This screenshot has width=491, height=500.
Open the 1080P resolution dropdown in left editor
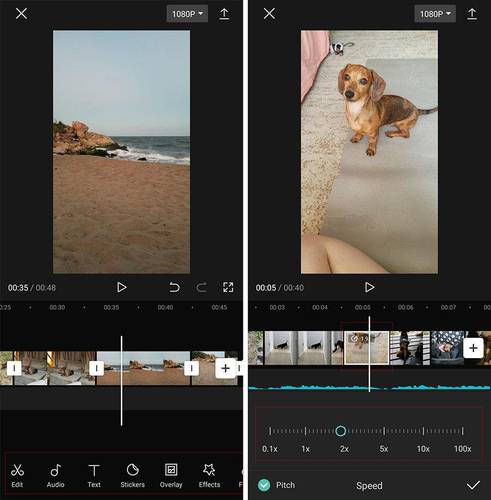coord(187,14)
